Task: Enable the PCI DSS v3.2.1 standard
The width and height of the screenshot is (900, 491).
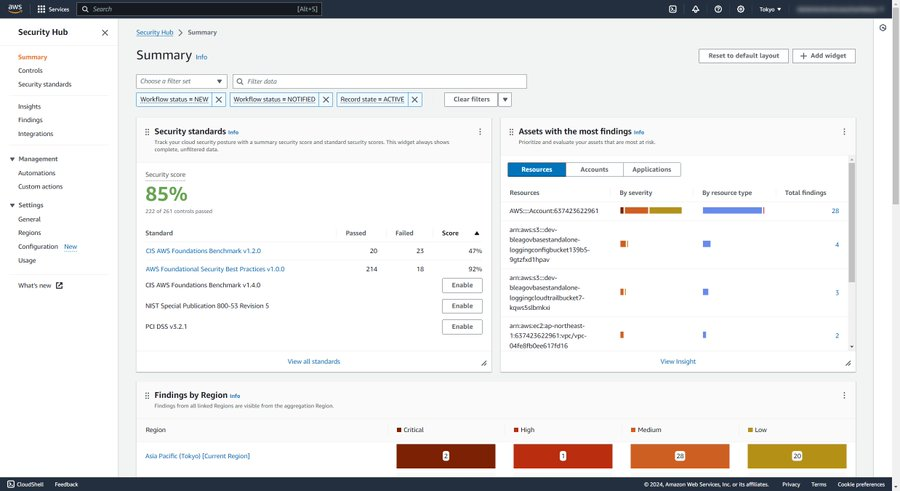Action: click(x=462, y=327)
